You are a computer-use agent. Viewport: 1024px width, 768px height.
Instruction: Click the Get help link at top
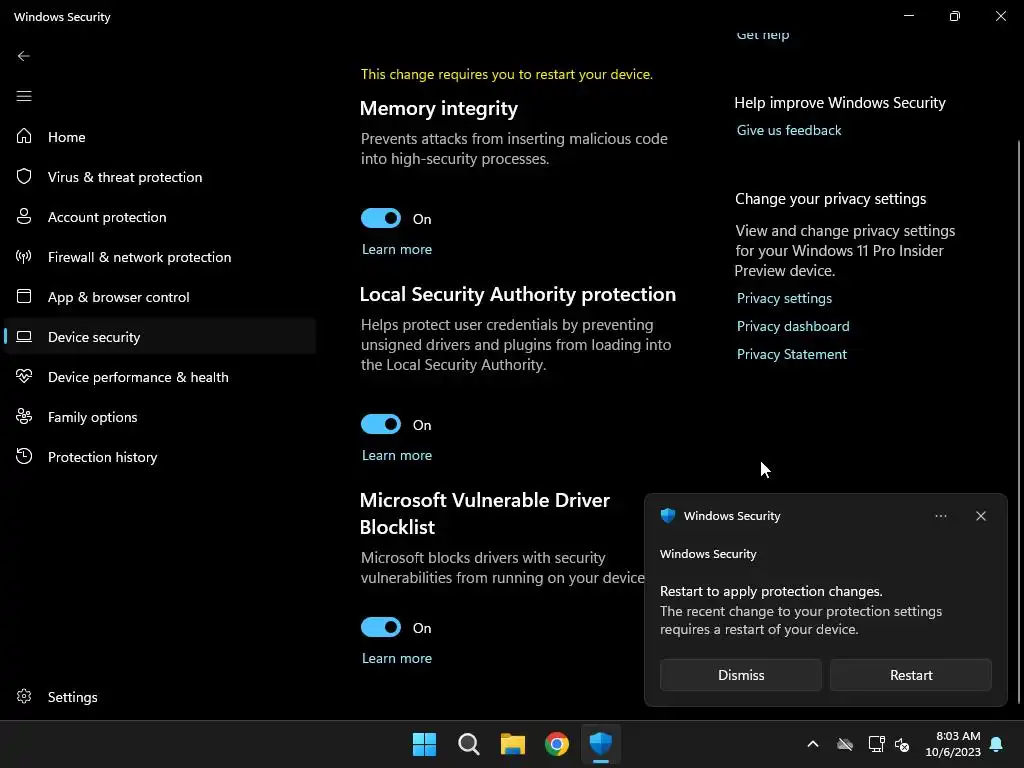[763, 35]
